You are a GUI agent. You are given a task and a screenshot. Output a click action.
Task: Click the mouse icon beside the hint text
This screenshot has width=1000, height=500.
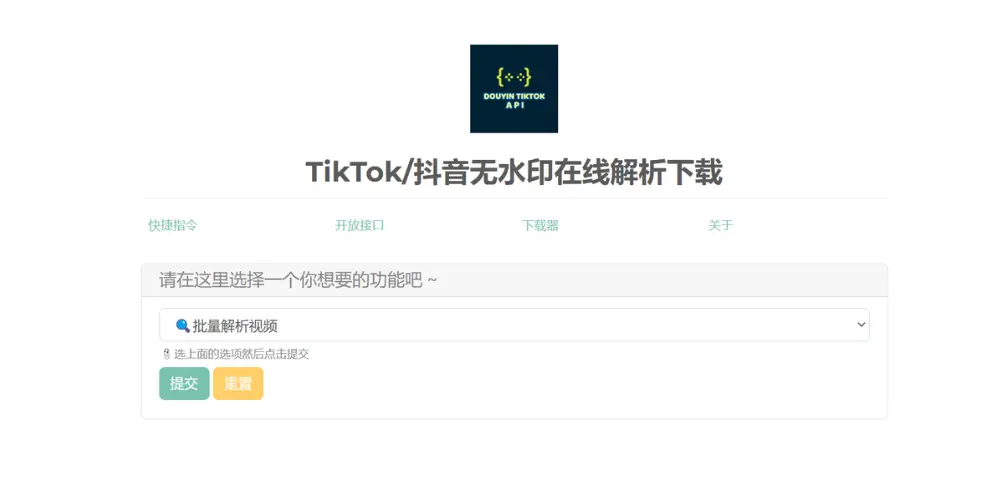click(x=166, y=354)
